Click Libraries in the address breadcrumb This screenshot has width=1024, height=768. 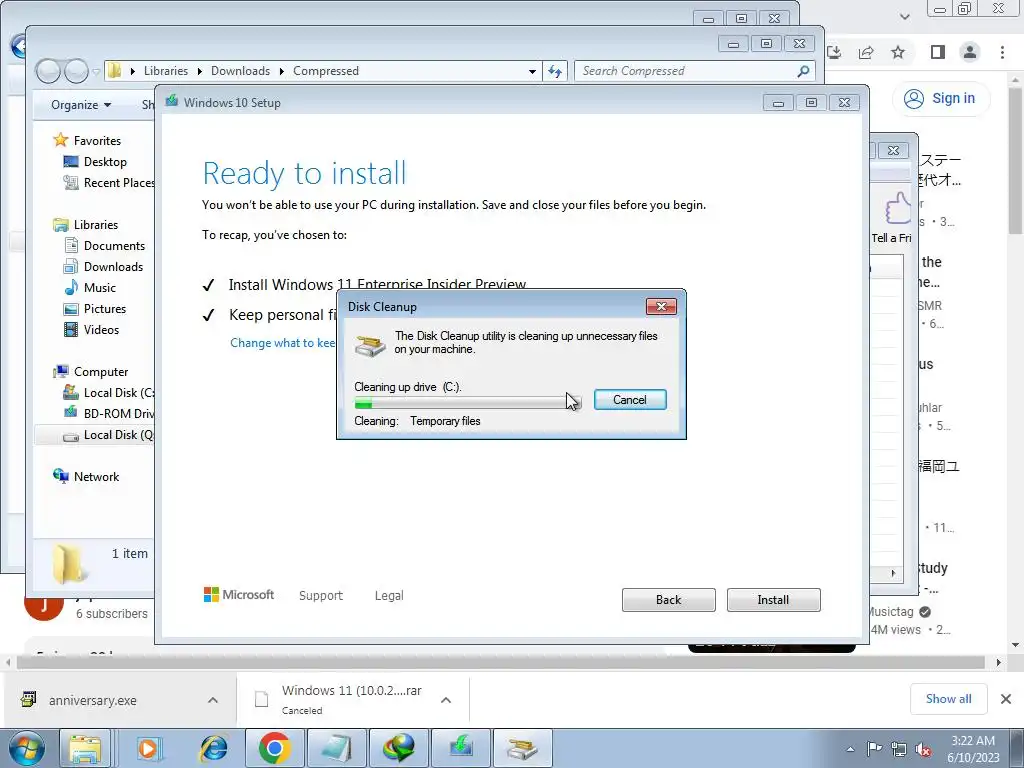pos(166,71)
